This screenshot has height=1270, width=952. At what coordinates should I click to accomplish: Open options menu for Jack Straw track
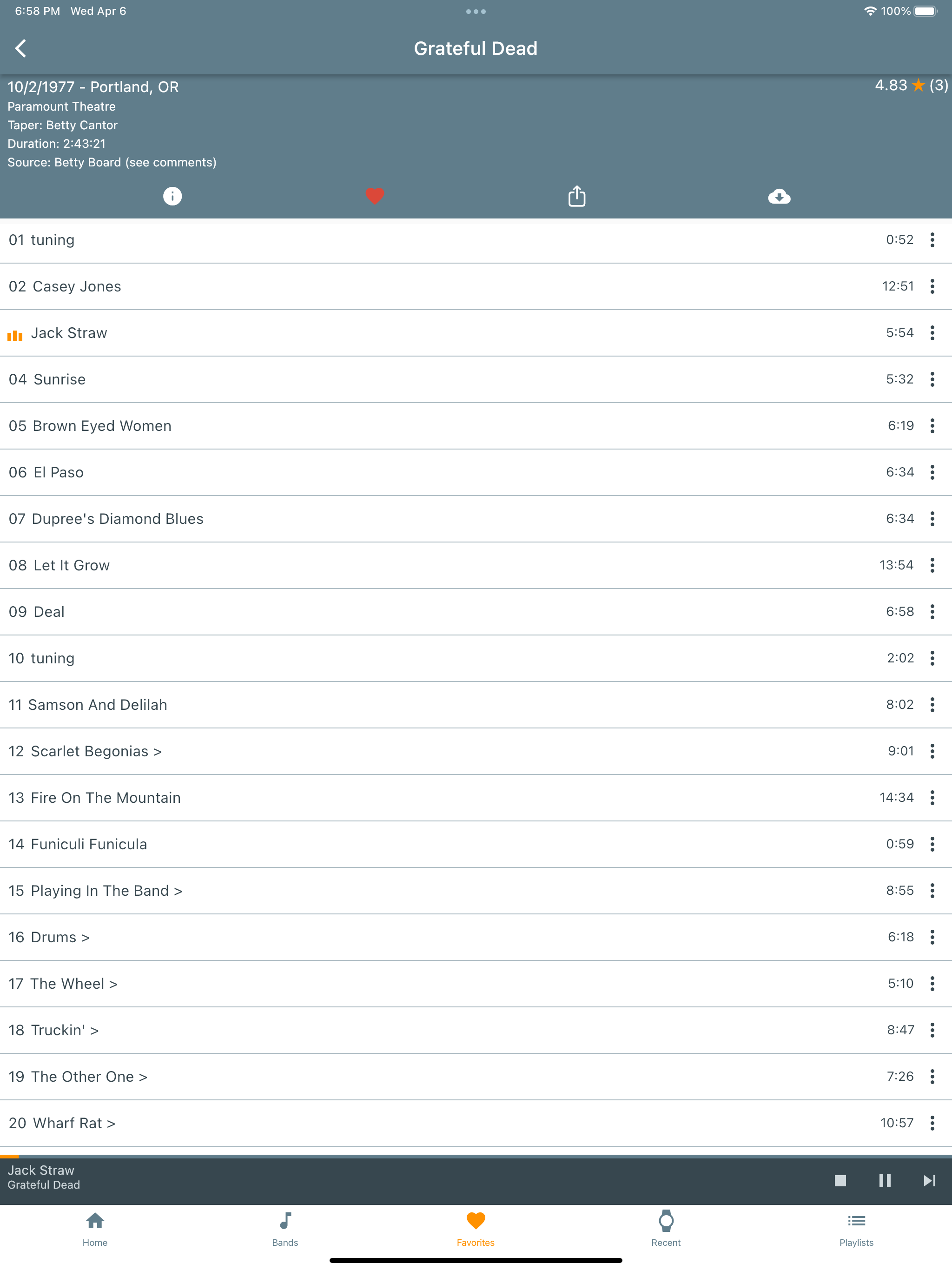[x=932, y=333]
